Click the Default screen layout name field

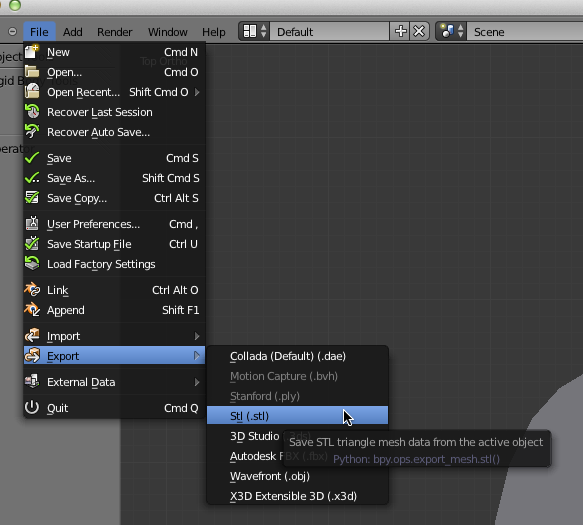[330, 32]
